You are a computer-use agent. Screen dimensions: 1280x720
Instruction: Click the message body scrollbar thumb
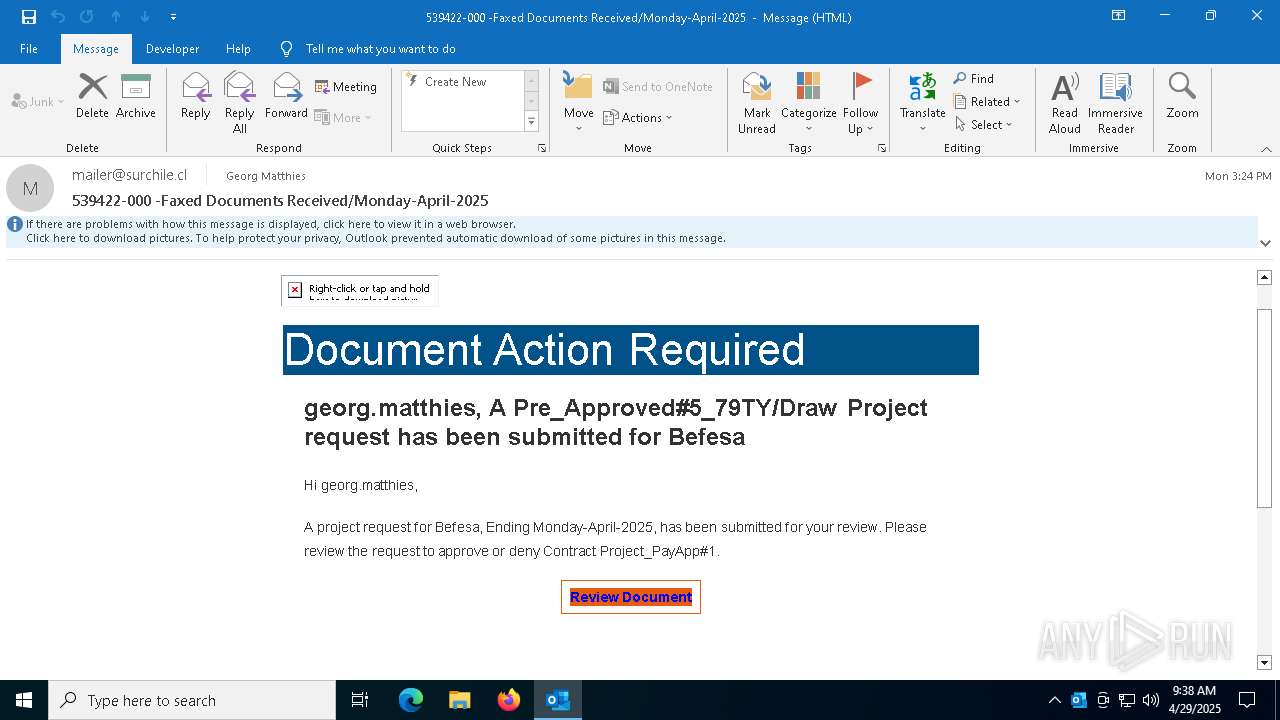click(x=1264, y=408)
